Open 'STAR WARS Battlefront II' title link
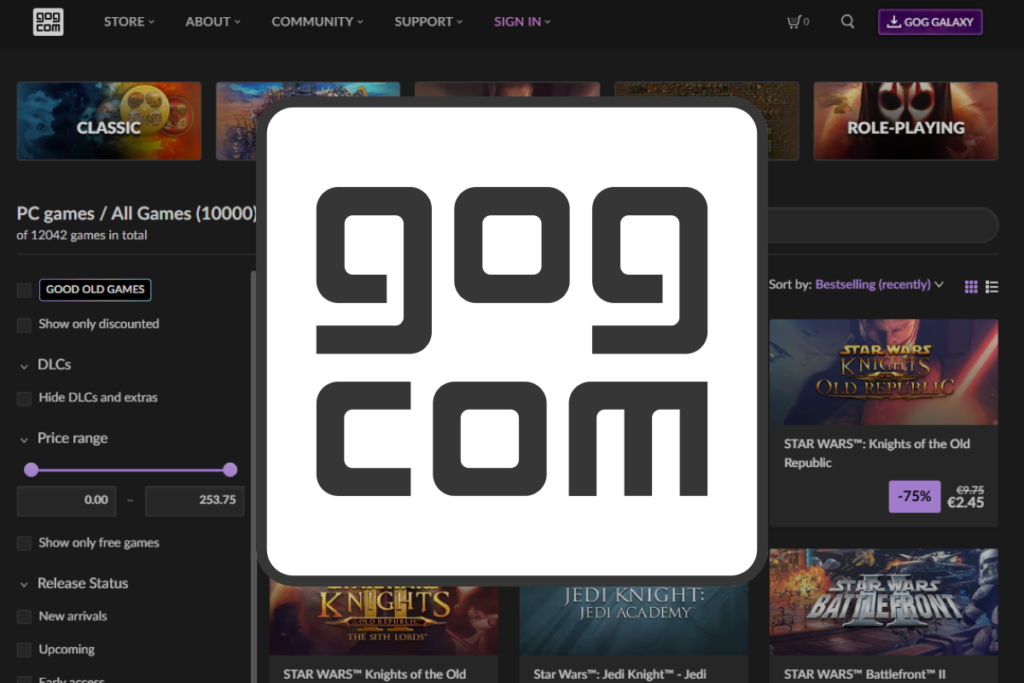Viewport: 1024px width, 683px height. click(865, 675)
